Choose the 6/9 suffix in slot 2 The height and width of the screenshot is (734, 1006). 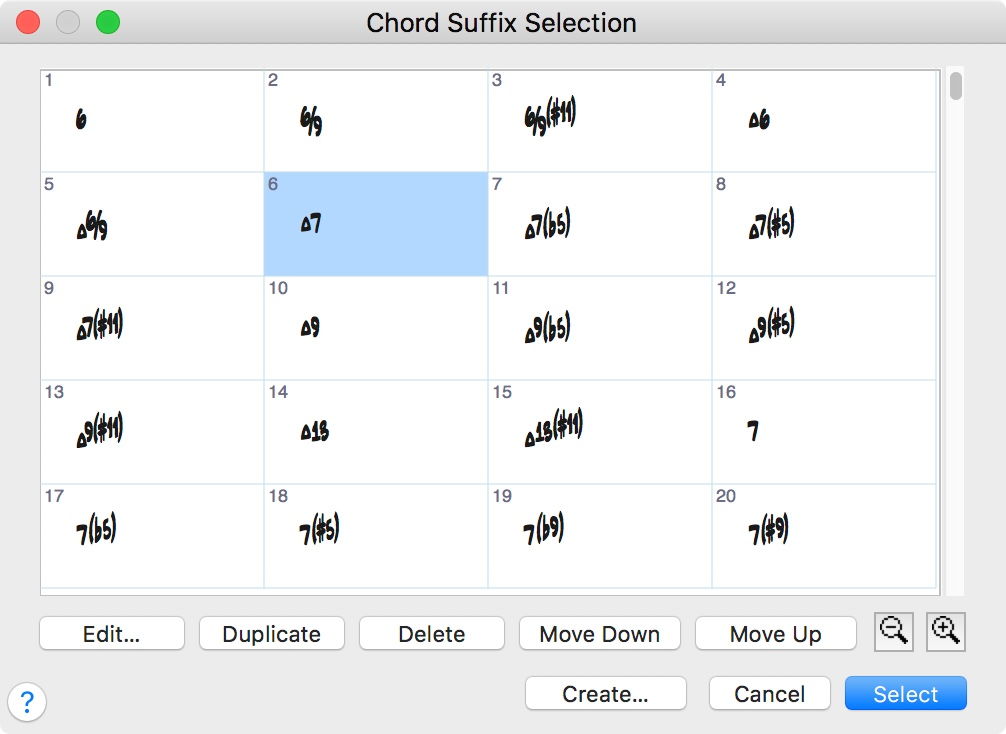(376, 120)
